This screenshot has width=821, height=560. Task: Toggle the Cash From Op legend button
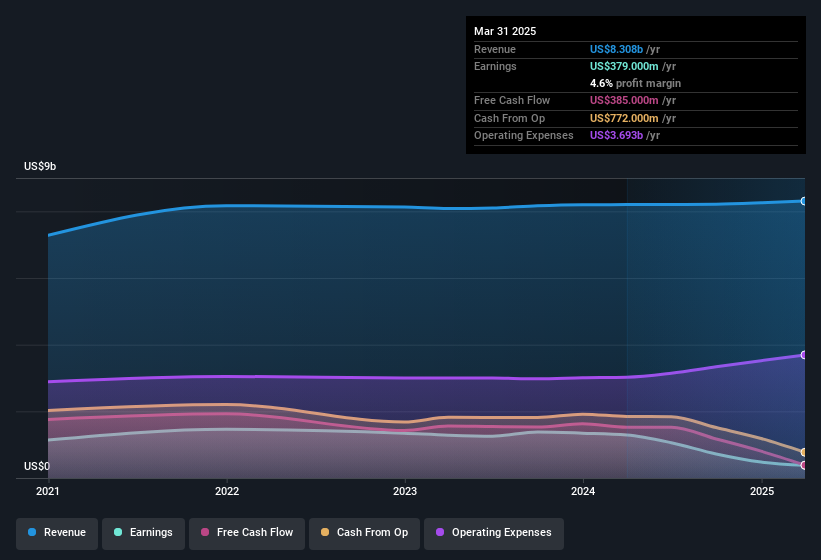[364, 533]
